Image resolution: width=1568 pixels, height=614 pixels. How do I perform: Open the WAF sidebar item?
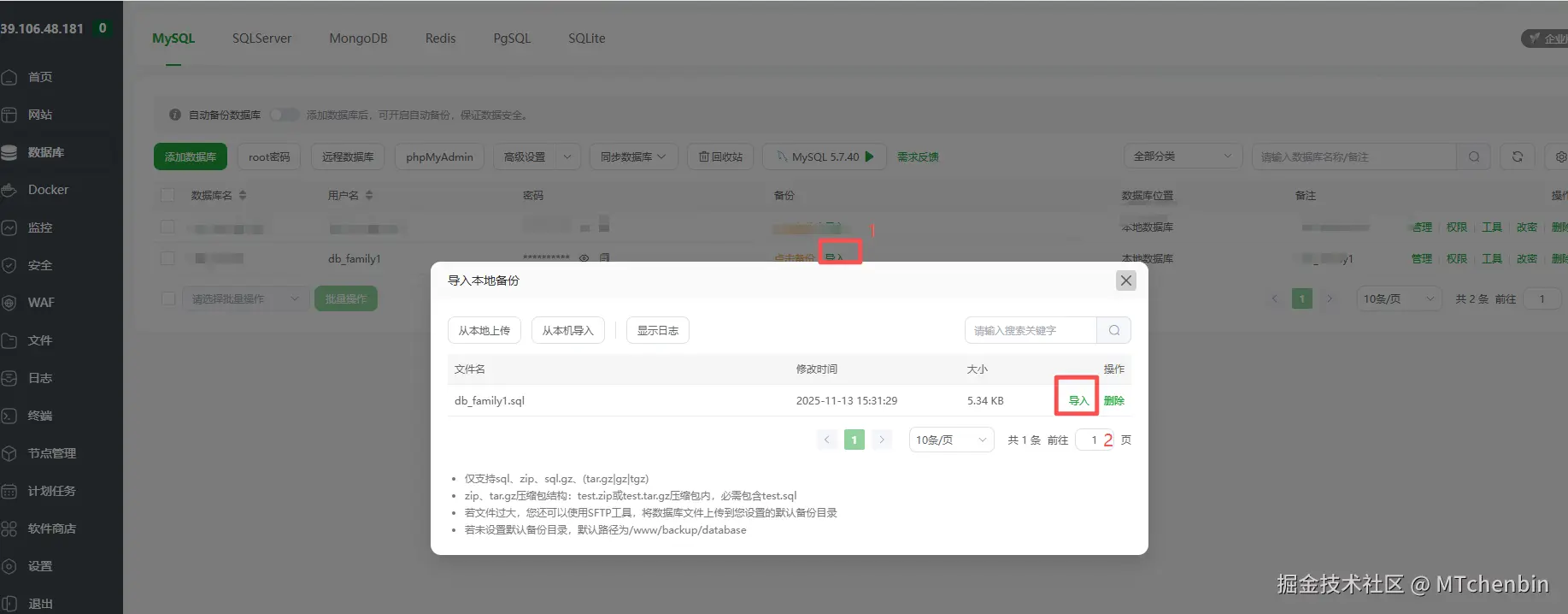[41, 303]
